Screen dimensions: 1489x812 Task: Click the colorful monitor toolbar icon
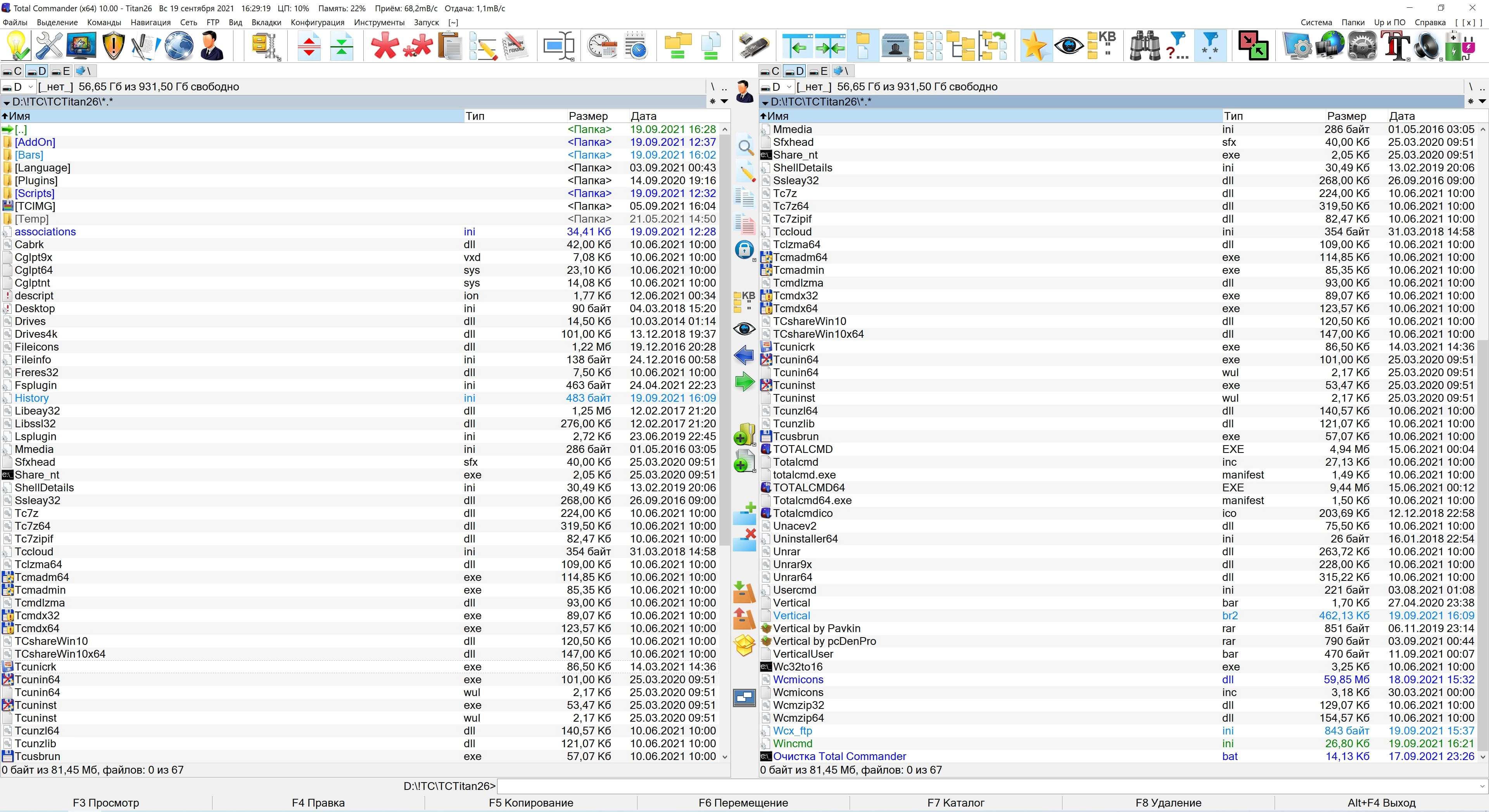click(x=81, y=46)
